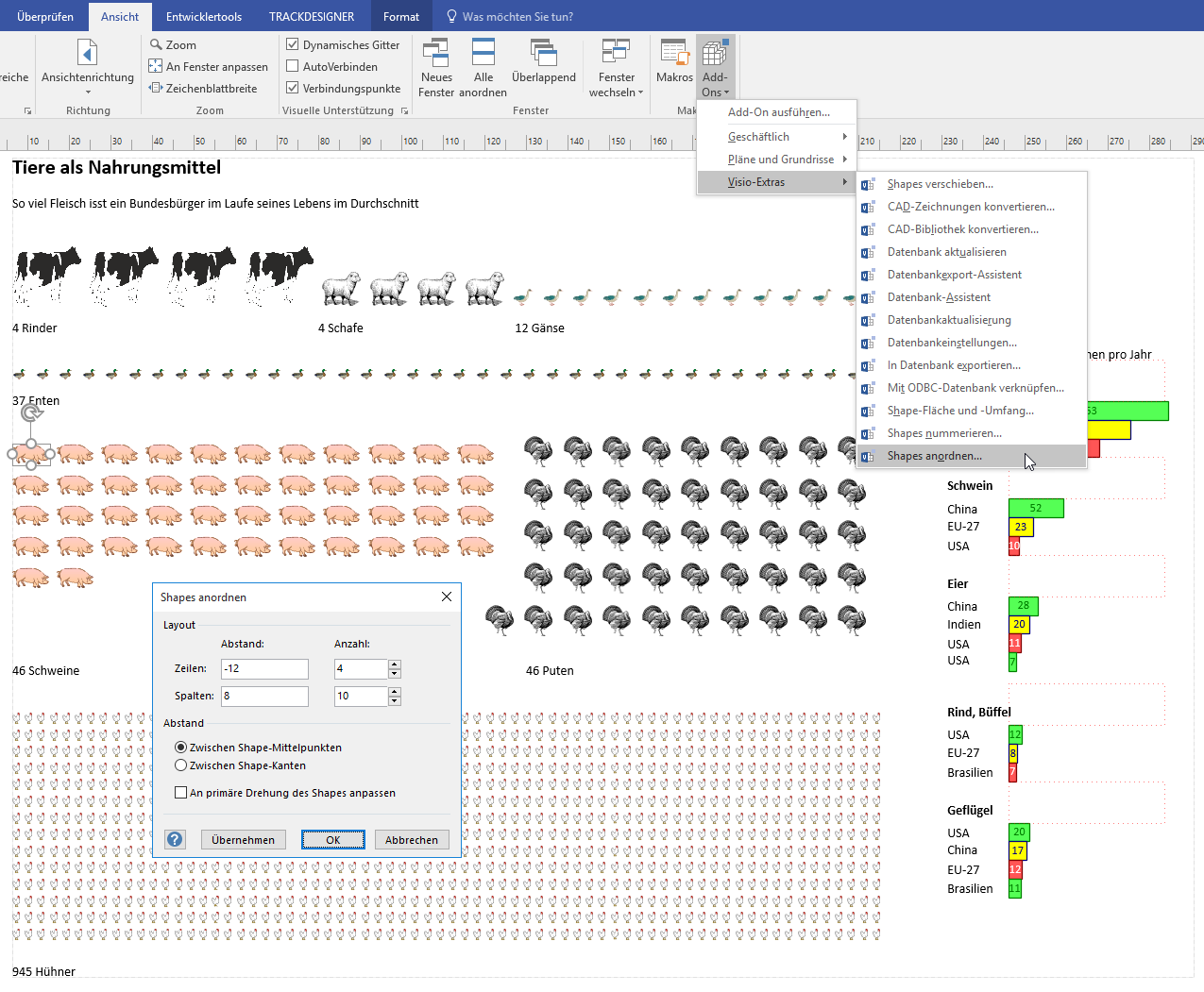Select the Überlappend windows icon
The width and height of the screenshot is (1204, 992).
(543, 54)
